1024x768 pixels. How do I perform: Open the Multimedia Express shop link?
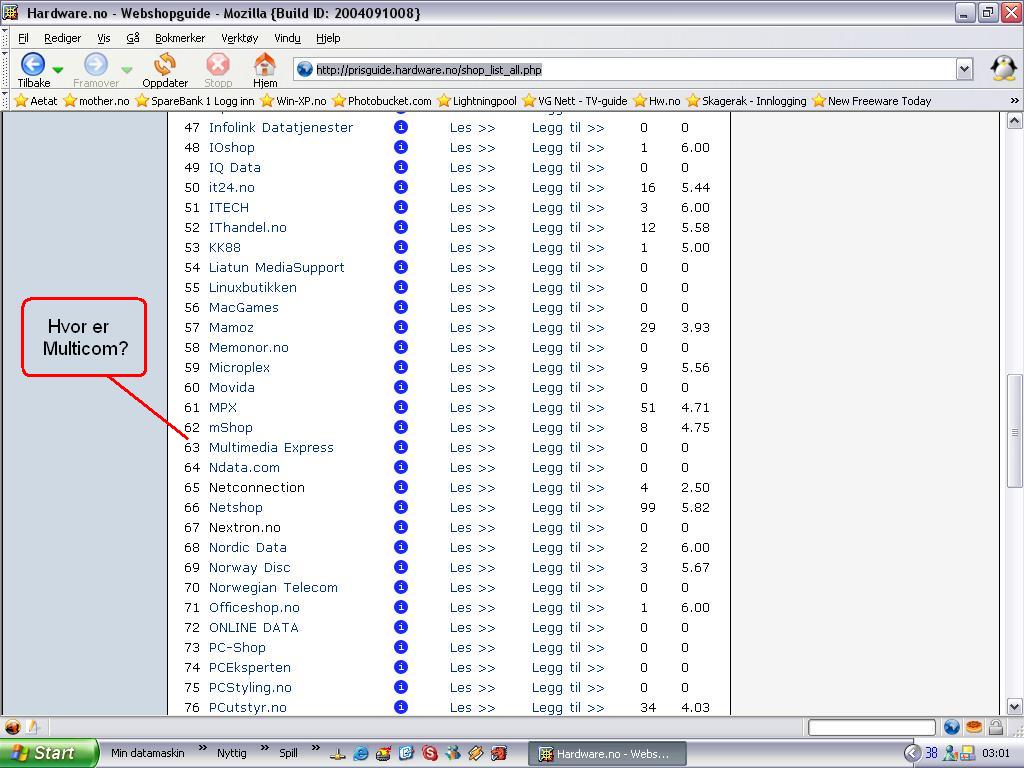(271, 448)
